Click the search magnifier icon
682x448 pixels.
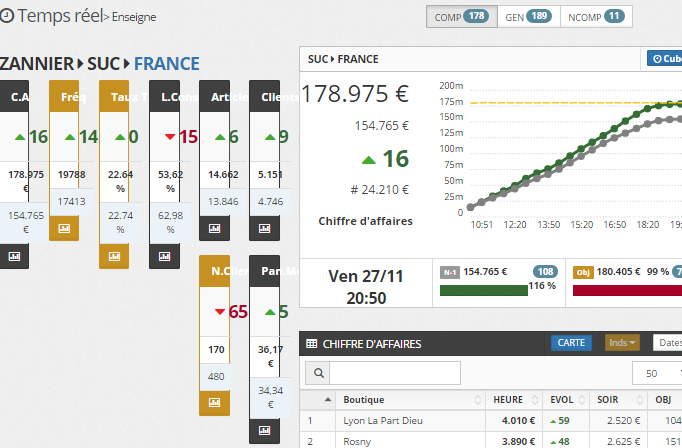[319, 373]
